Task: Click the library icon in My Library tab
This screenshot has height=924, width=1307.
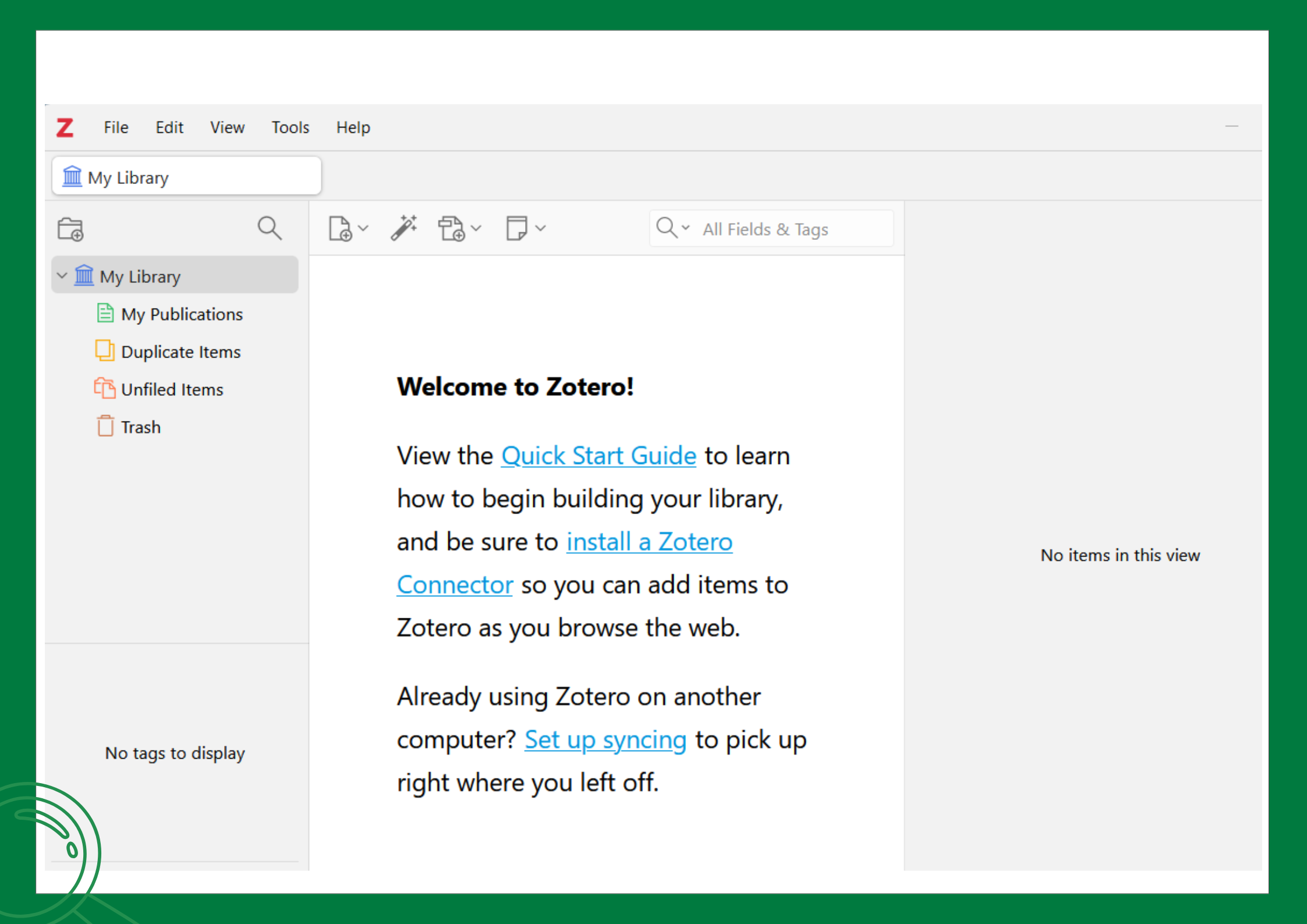Action: (x=72, y=176)
